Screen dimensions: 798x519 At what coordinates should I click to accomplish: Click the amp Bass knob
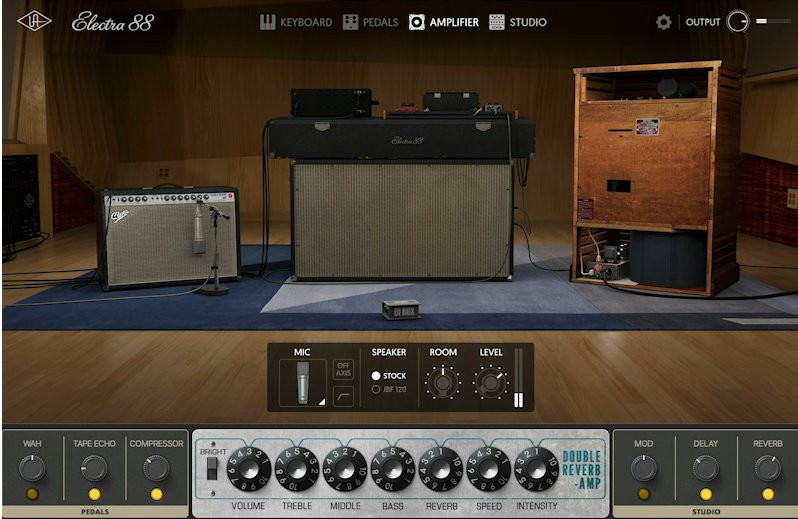coord(393,470)
